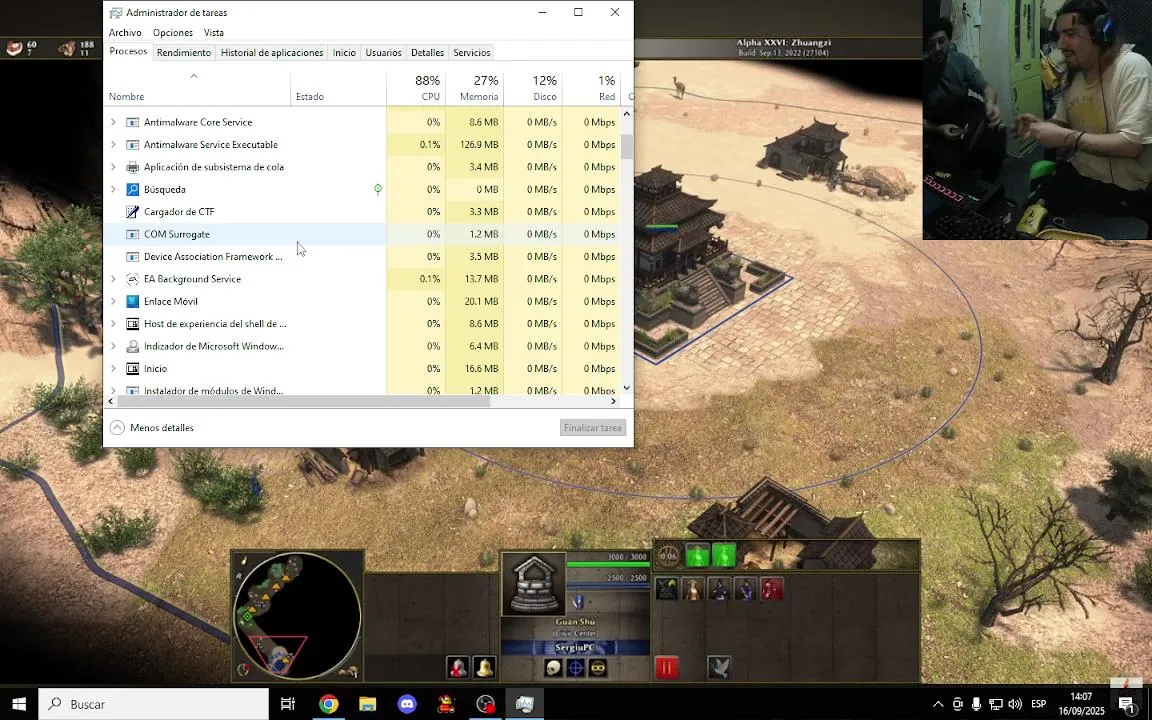Viewport: 1152px width, 720px height.
Task: Click the blue crosshair focus icon
Action: [x=576, y=668]
